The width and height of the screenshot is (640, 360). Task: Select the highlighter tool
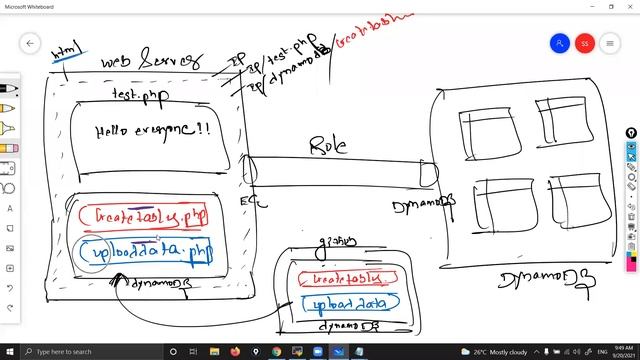pos(7,128)
